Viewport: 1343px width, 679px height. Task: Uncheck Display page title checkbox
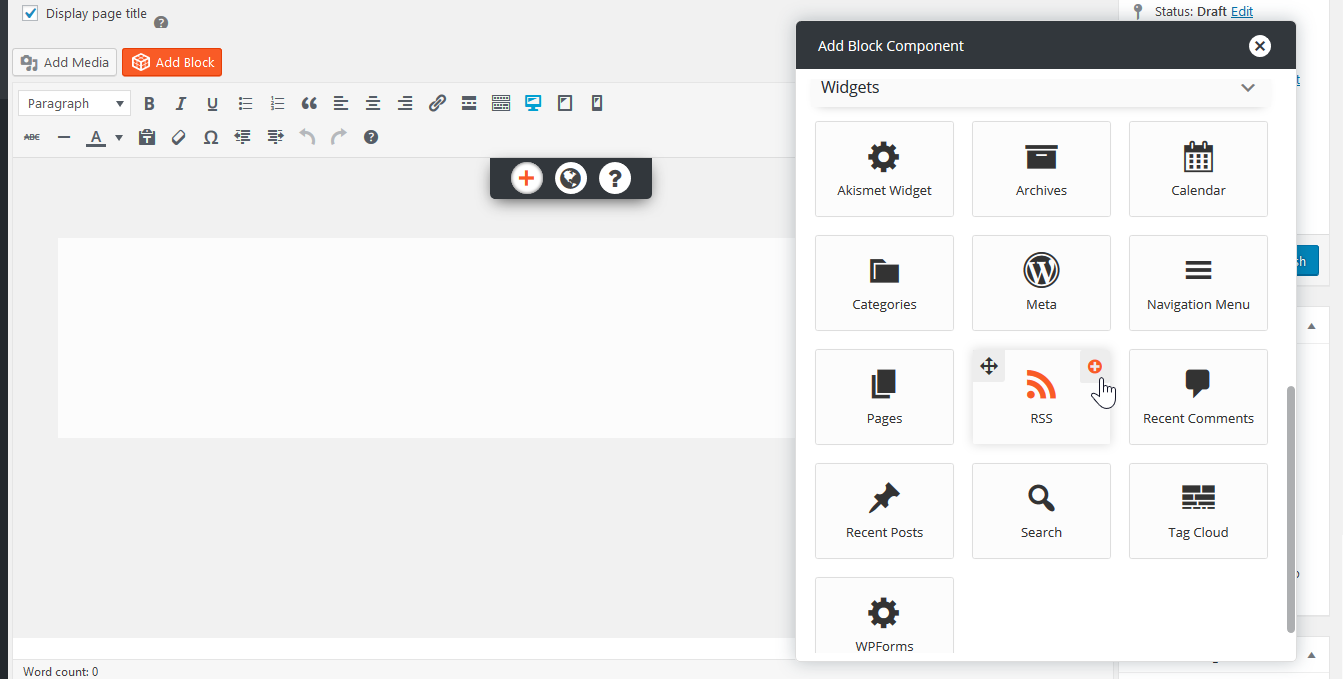pyautogui.click(x=30, y=14)
